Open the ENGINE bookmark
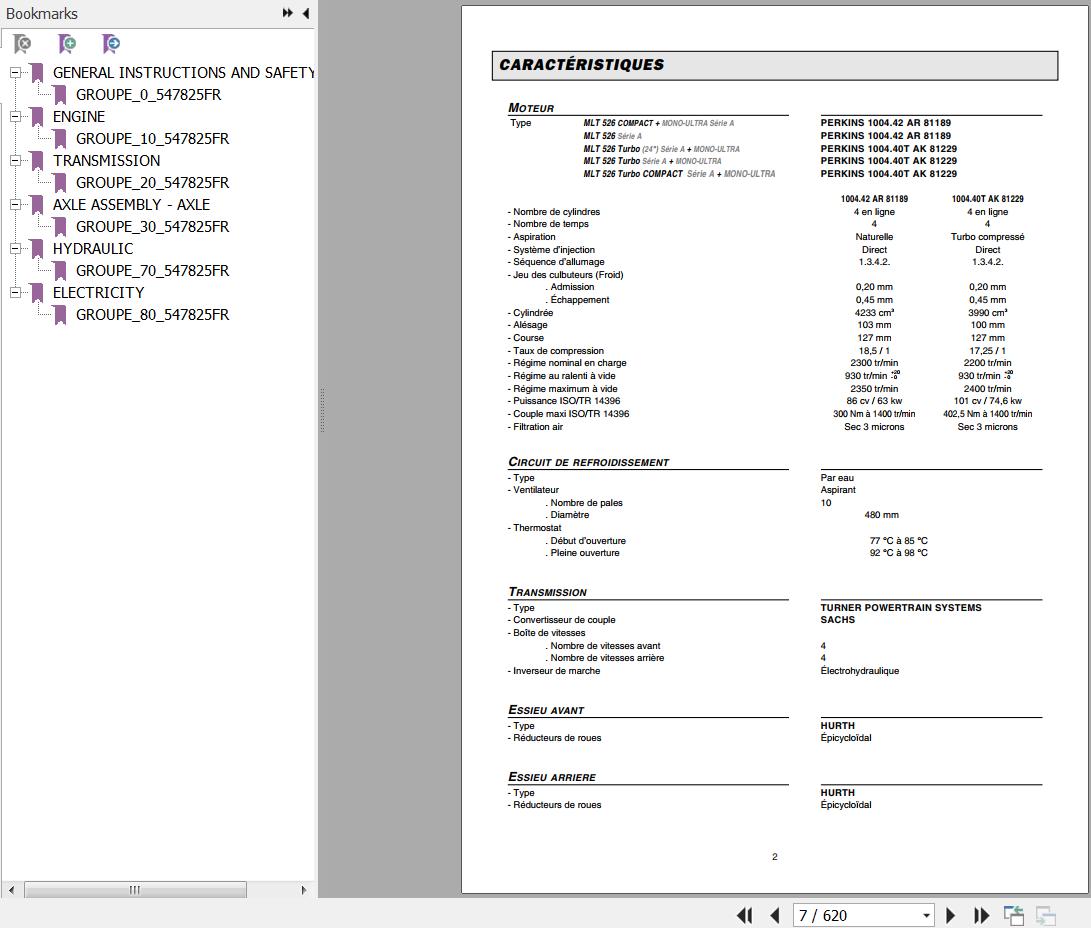This screenshot has width=1091, height=928. tap(79, 117)
